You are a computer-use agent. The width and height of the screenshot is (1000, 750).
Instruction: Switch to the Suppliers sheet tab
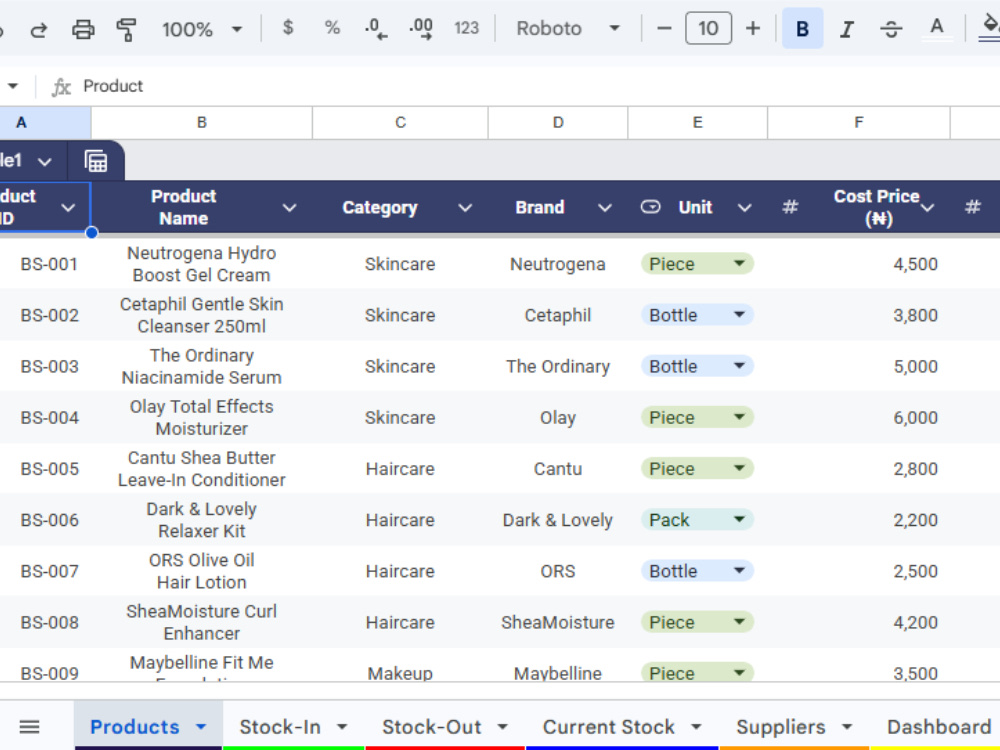[781, 726]
